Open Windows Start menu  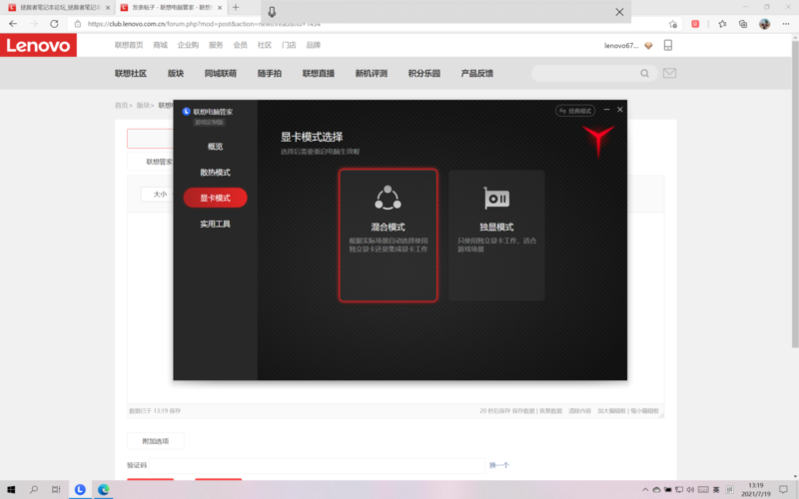point(10,490)
